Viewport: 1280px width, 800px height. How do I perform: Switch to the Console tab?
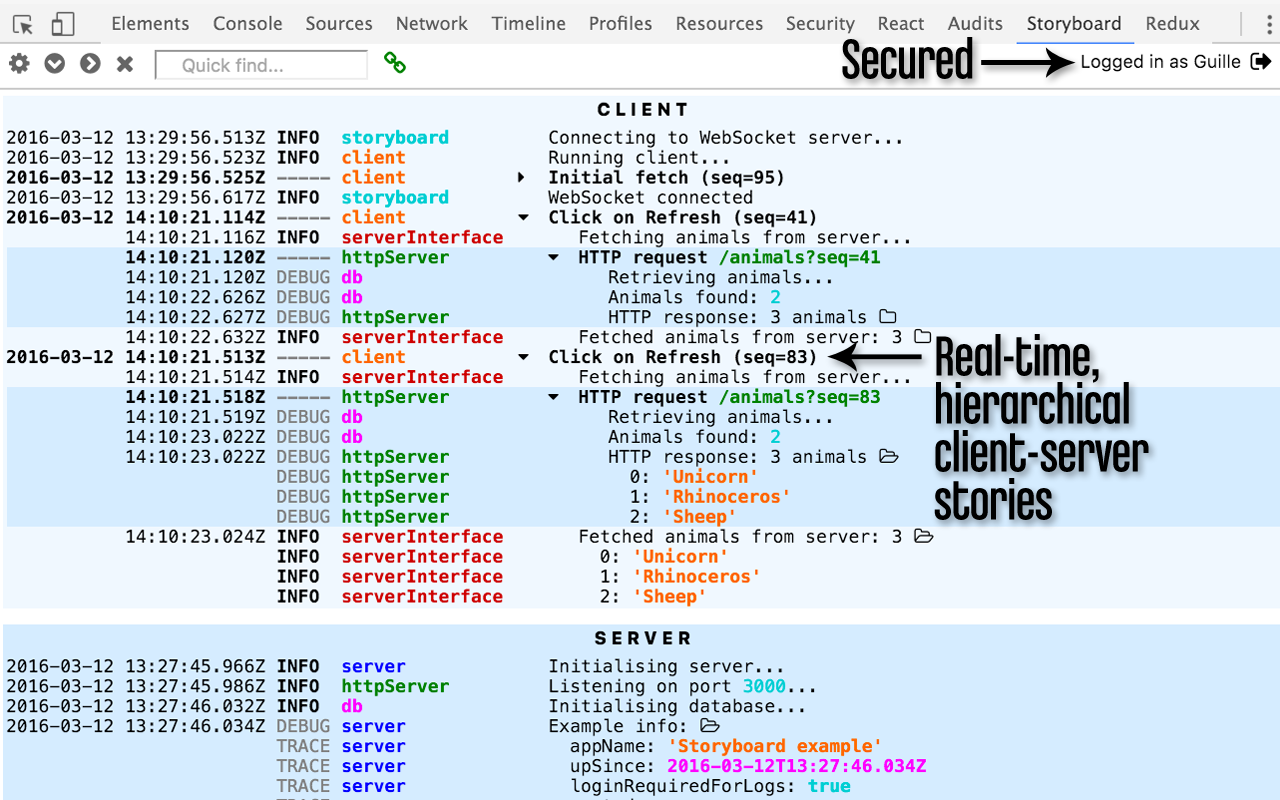pyautogui.click(x=247, y=23)
